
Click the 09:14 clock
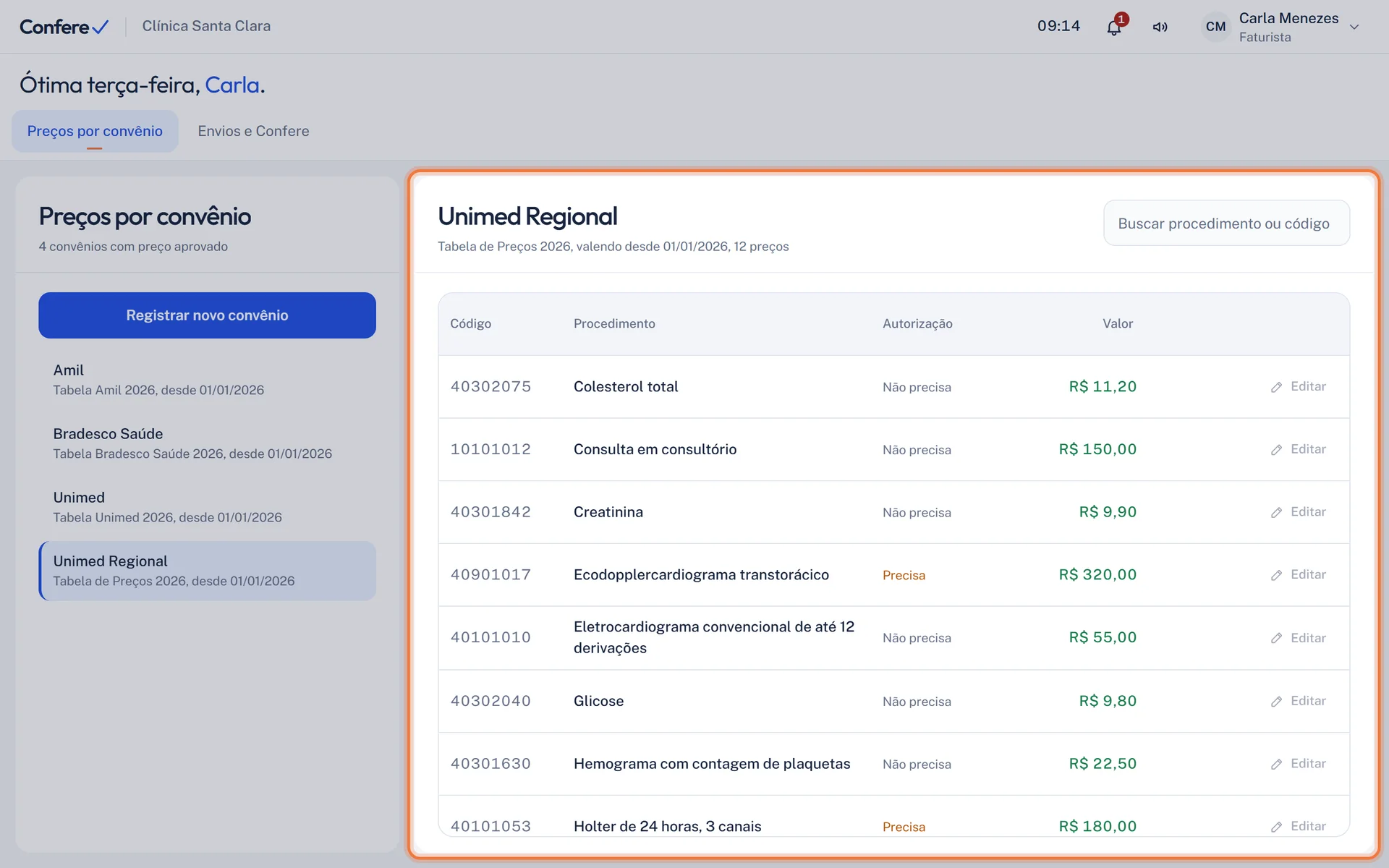(x=1058, y=26)
